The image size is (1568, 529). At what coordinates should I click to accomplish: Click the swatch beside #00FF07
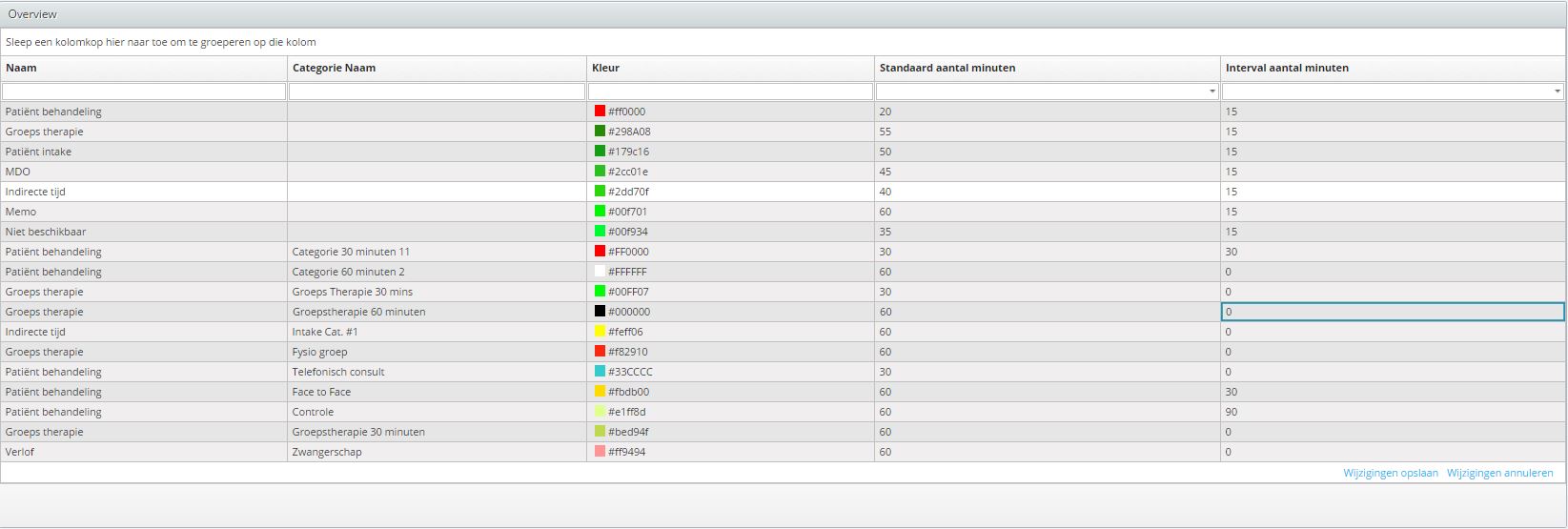coord(600,292)
